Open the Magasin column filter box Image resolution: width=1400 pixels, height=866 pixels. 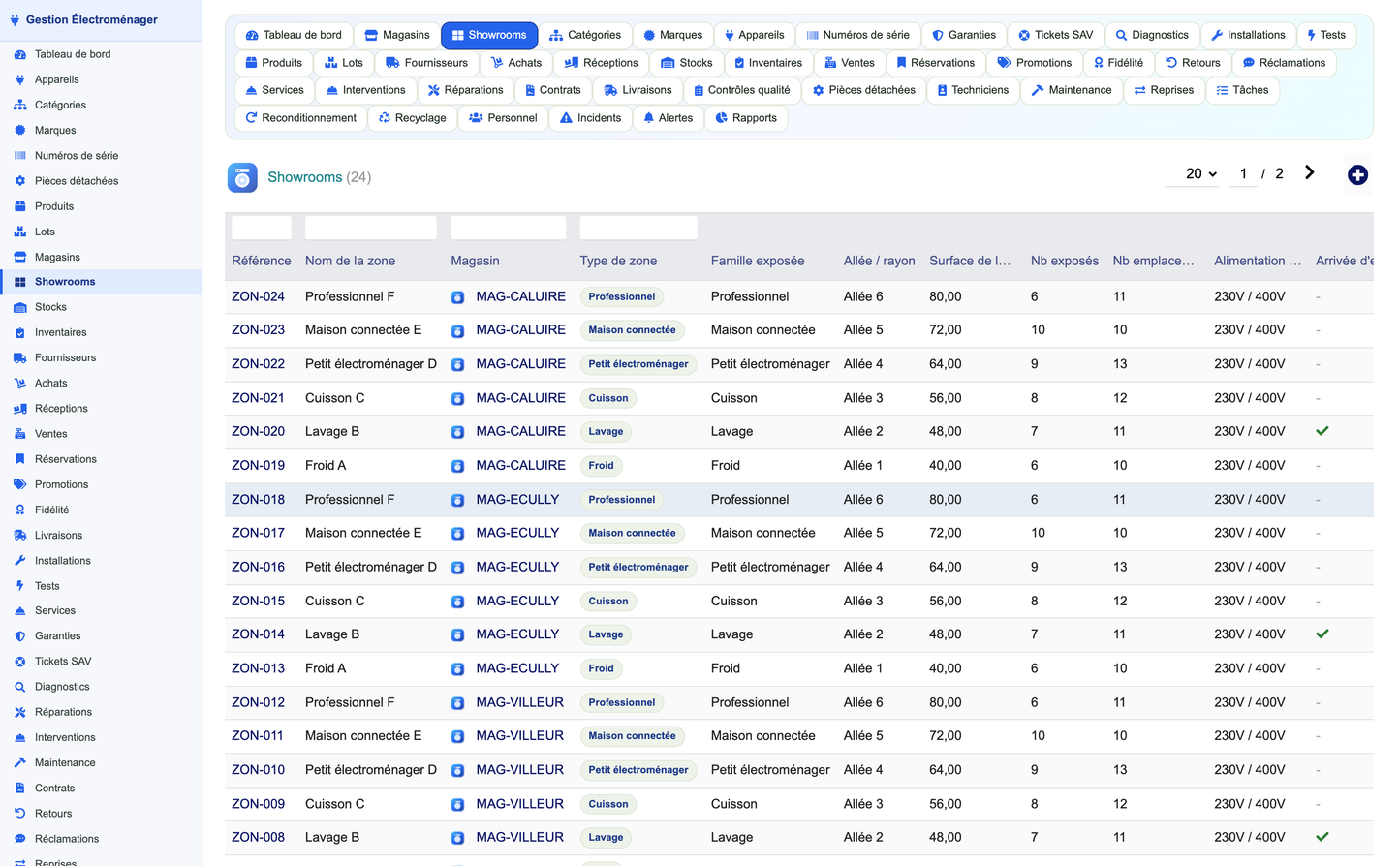(508, 228)
